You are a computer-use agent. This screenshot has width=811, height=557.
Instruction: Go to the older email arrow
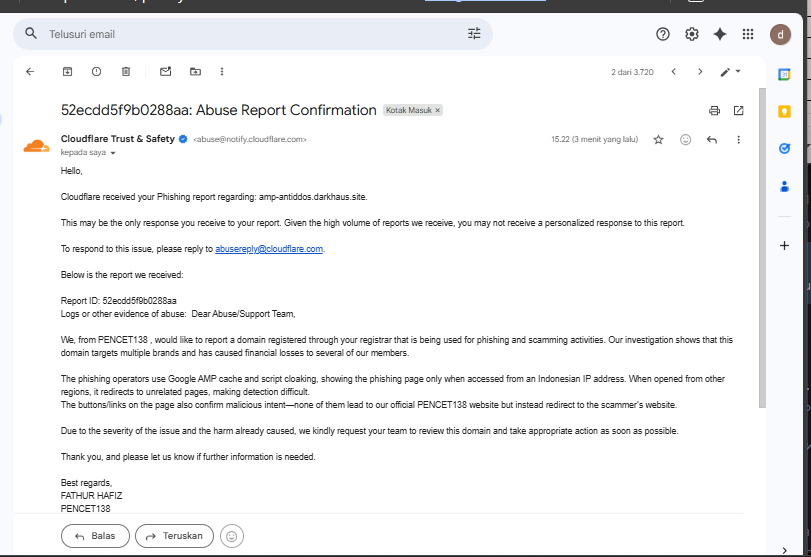(700, 72)
